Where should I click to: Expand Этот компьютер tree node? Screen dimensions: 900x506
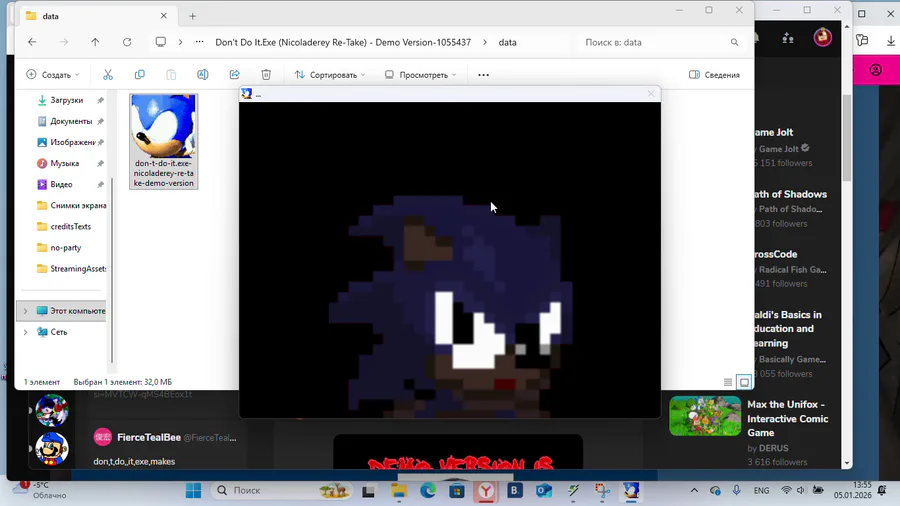(25, 311)
